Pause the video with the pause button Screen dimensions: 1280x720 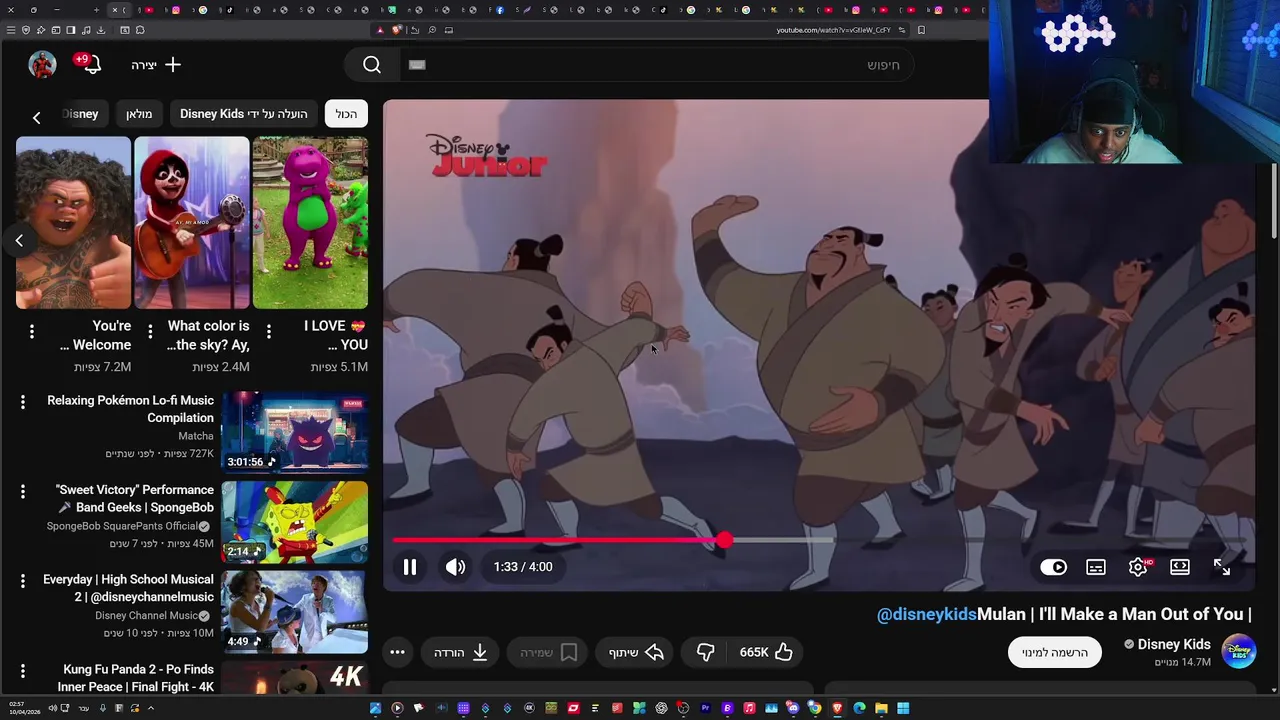(x=410, y=567)
